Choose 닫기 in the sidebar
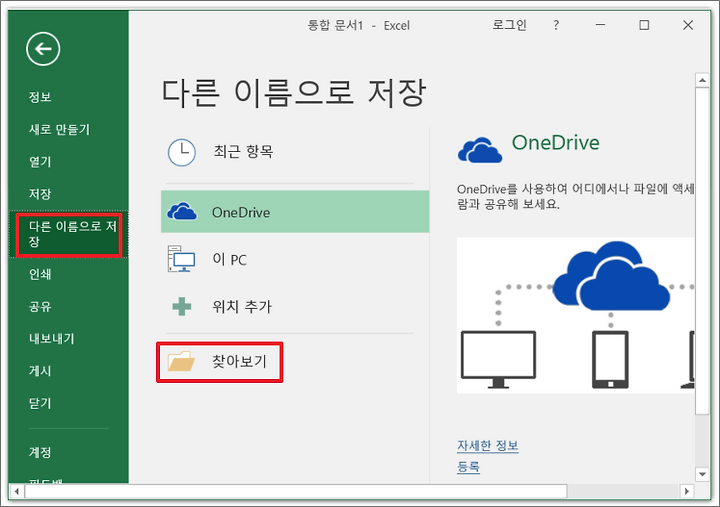 [x=40, y=403]
